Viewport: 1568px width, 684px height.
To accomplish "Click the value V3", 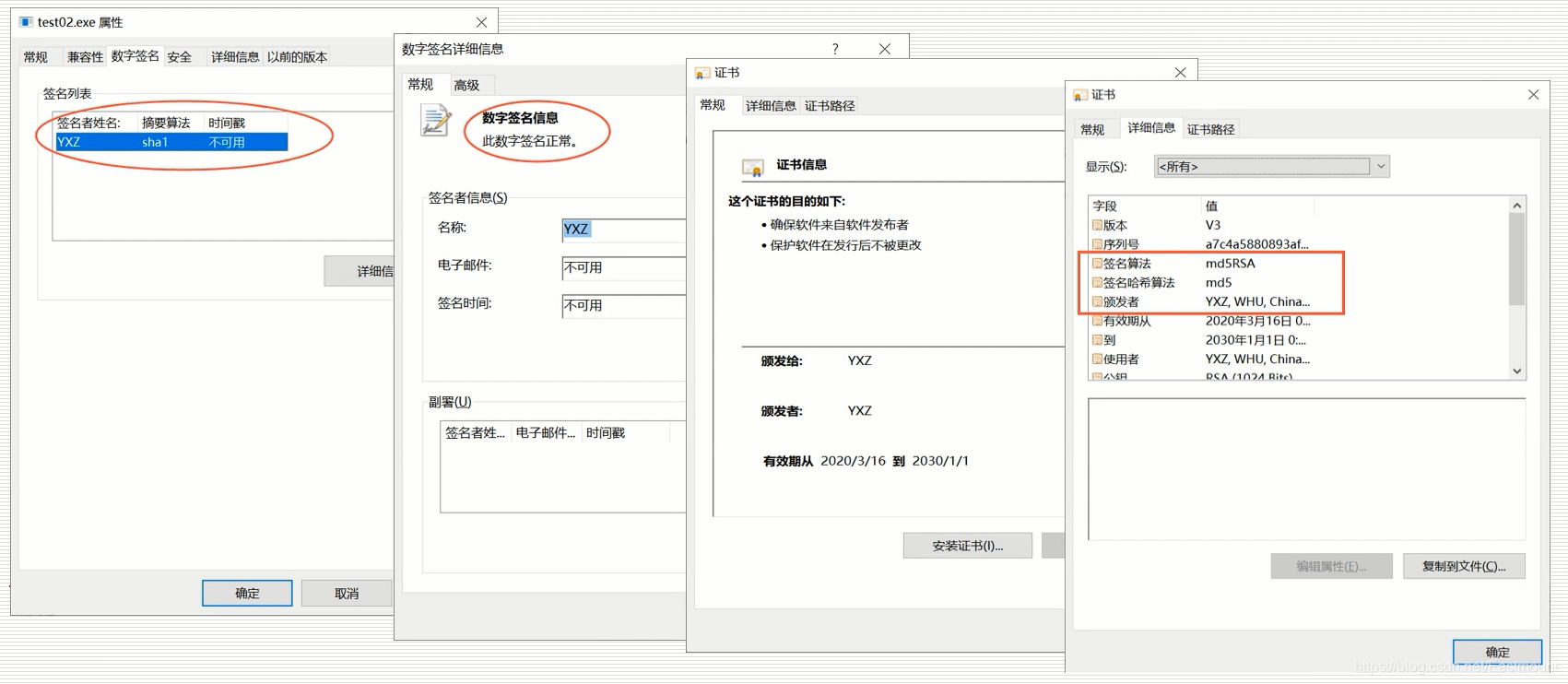I will tap(1213, 225).
